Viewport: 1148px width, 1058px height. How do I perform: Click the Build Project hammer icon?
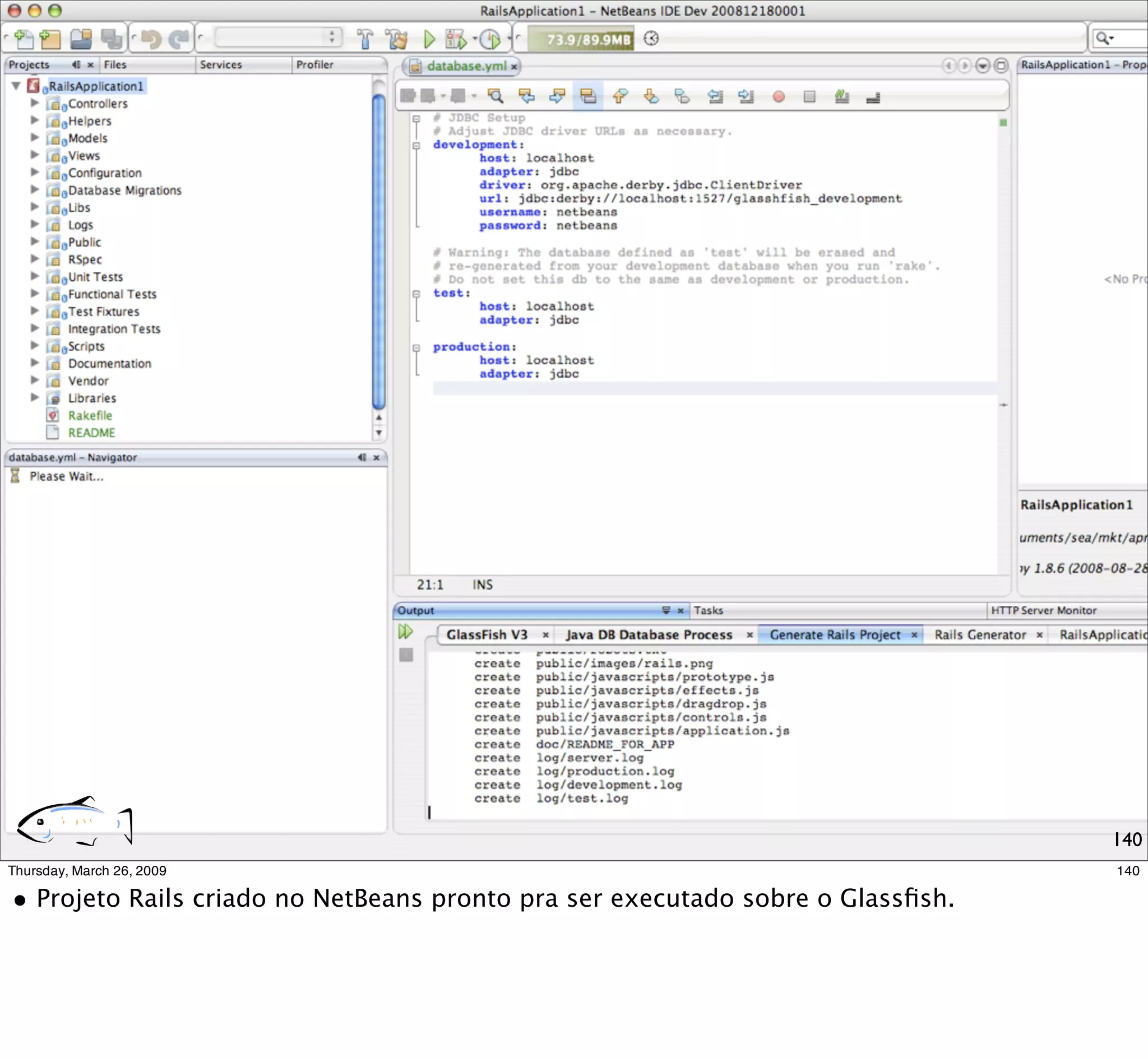pyautogui.click(x=365, y=39)
